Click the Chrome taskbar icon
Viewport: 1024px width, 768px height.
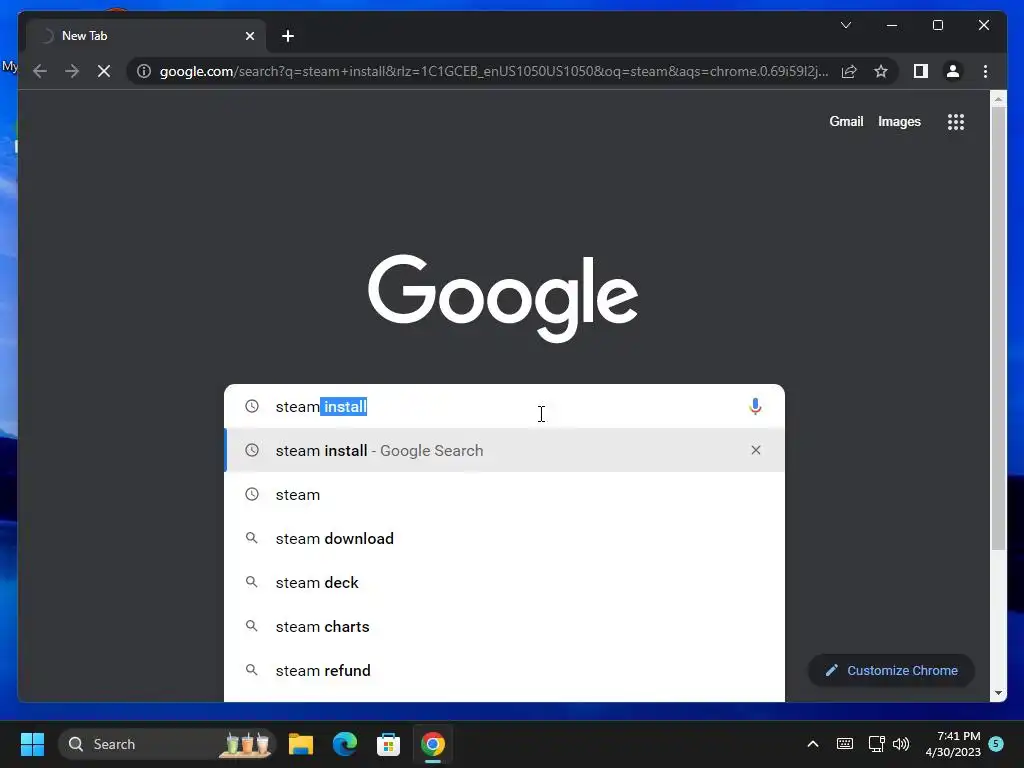[432, 744]
